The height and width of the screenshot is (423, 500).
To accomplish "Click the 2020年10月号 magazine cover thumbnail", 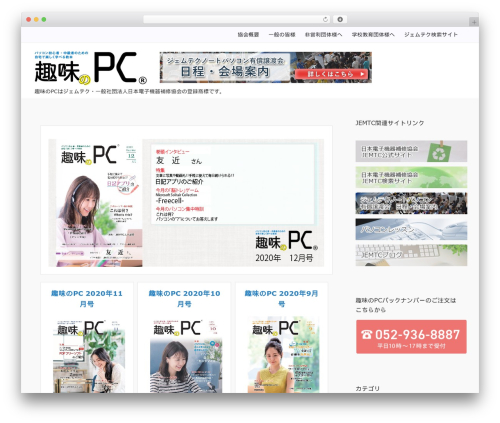I will (x=186, y=356).
